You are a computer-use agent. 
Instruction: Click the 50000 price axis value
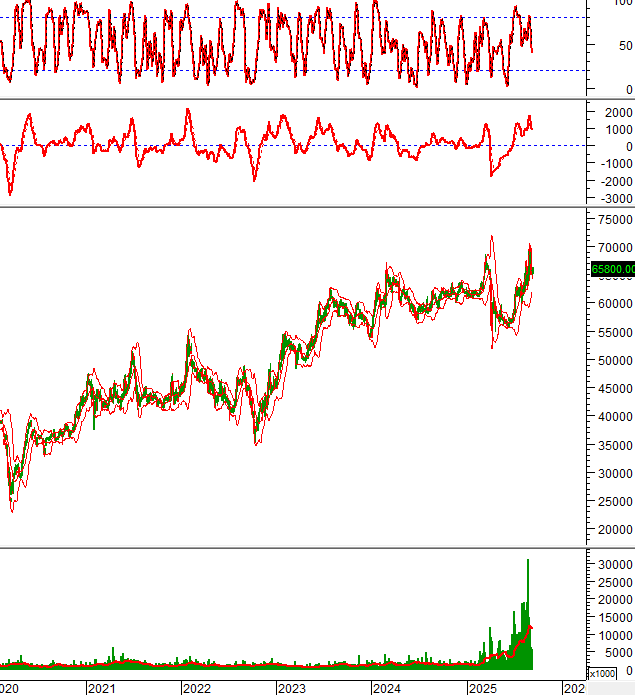[615, 360]
